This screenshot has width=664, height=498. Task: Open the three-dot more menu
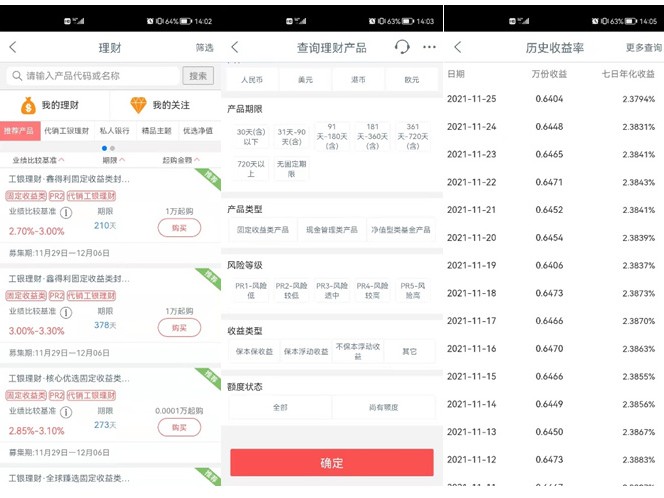pos(429,47)
